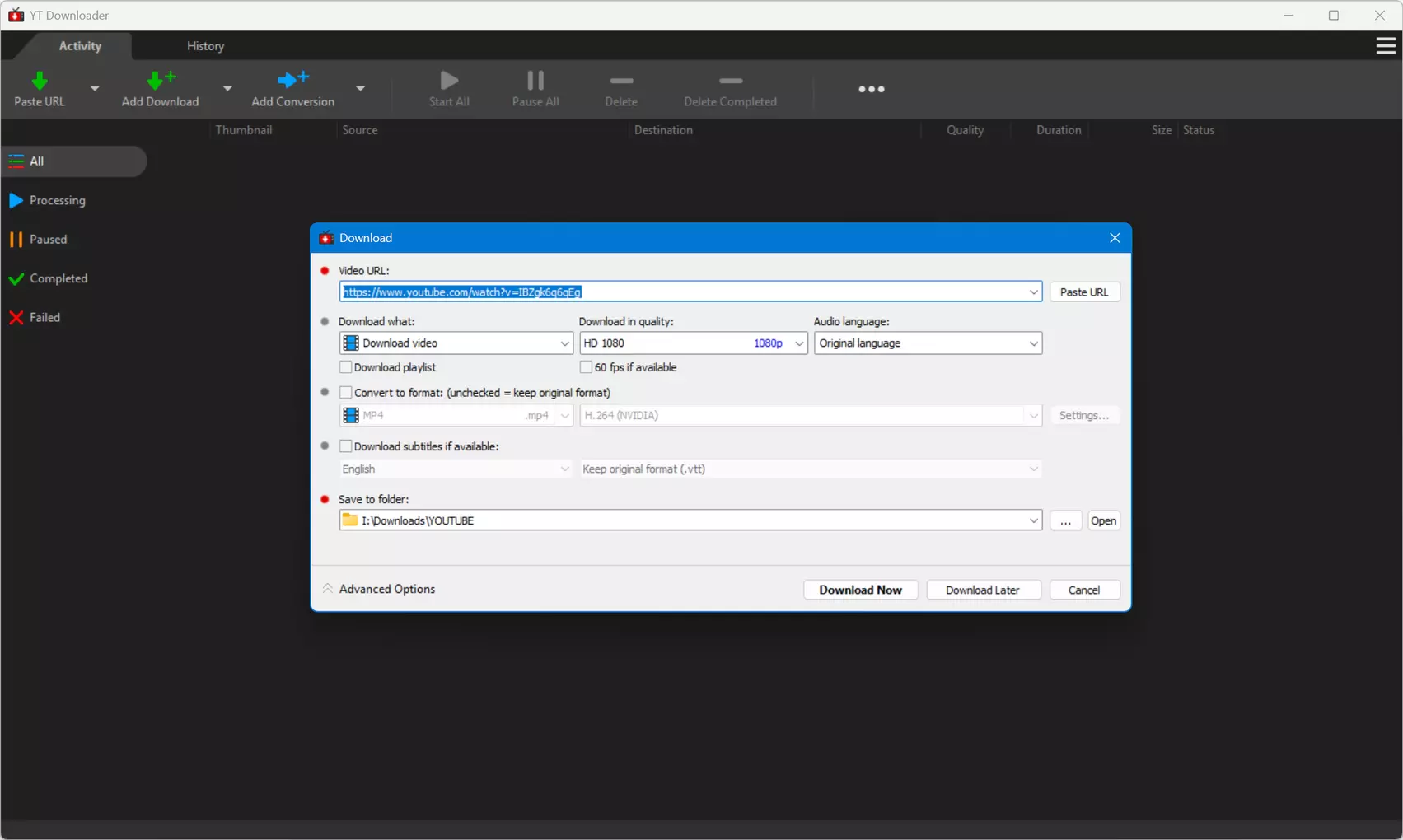Enable the Convert to format checkbox
Screen dimensions: 1403x840
point(346,393)
